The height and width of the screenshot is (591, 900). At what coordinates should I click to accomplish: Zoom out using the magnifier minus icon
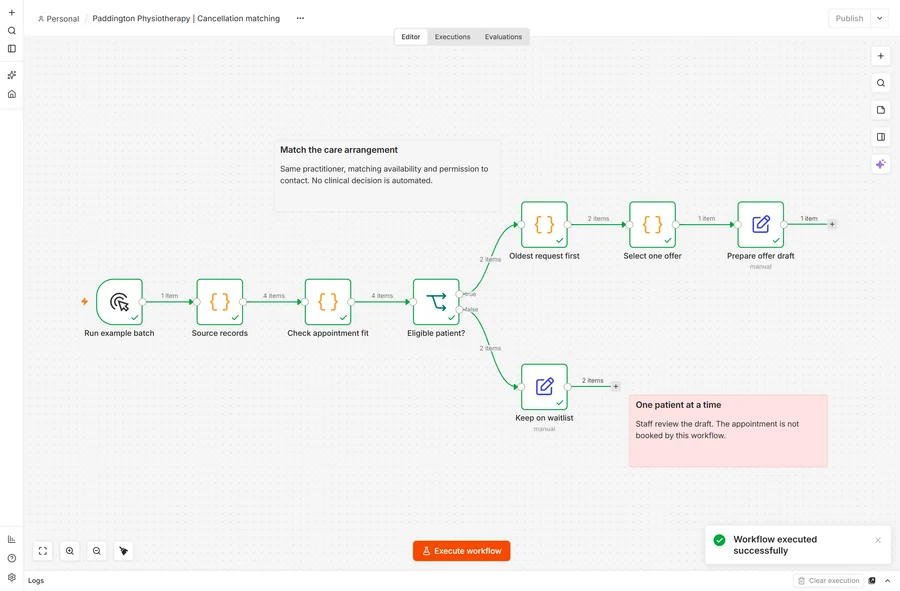[x=97, y=551]
